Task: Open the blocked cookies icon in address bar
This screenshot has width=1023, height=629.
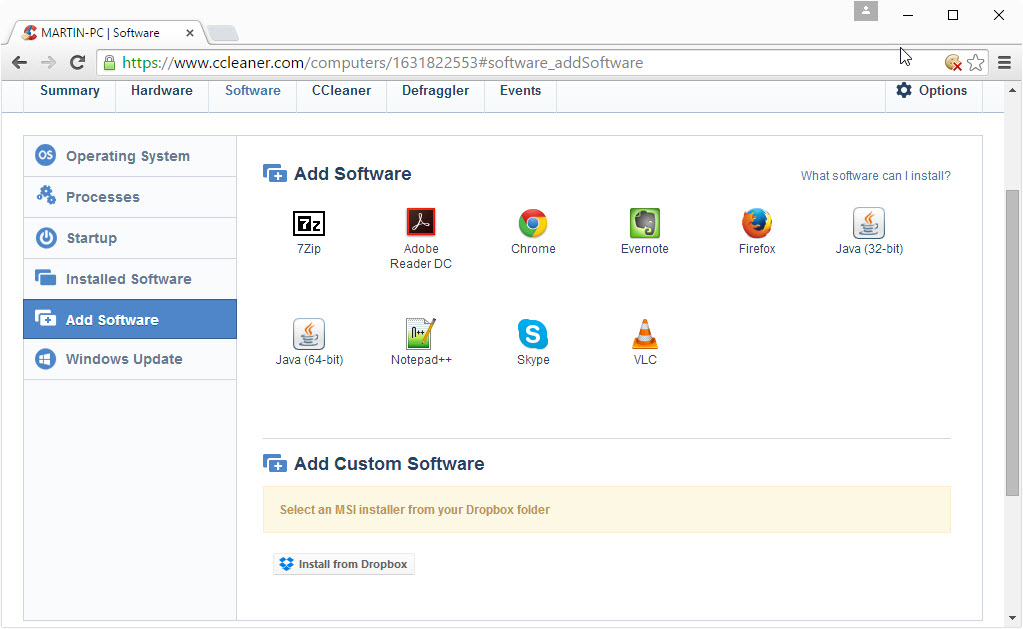Action: (x=953, y=63)
